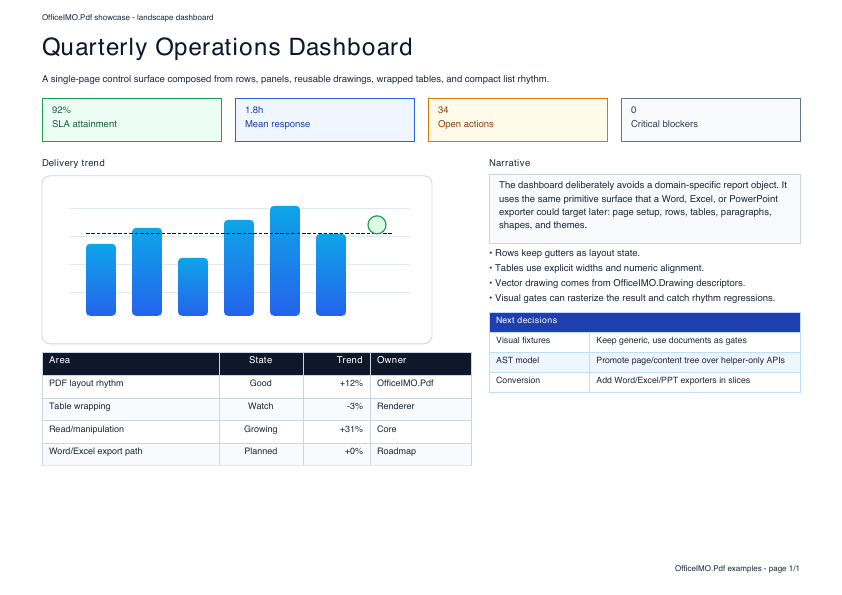
Task: Select the 'Word/Excel export path' cell
Action: 131,454
